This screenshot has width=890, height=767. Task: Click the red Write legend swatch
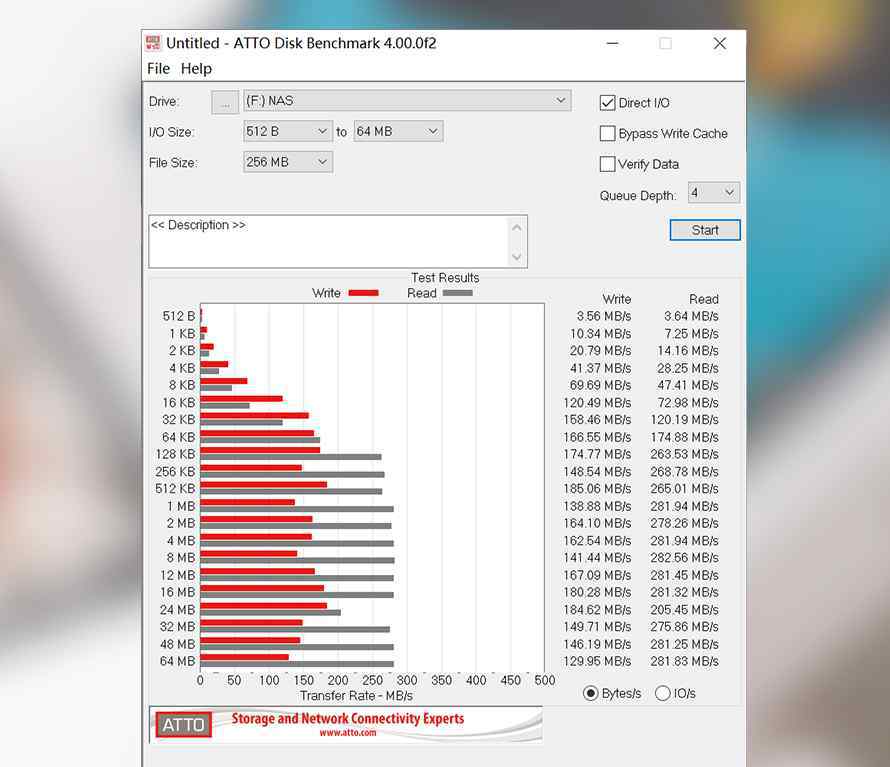(363, 293)
